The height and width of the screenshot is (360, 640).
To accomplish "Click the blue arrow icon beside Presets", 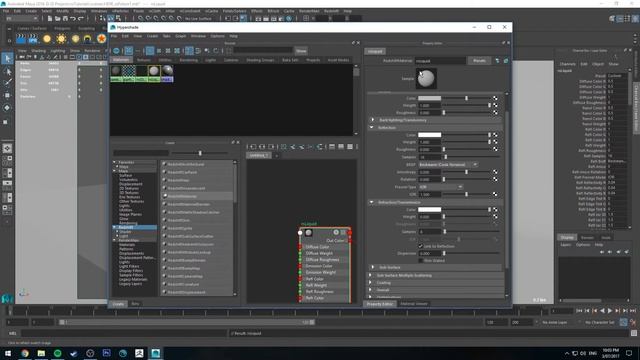I will point(497,61).
